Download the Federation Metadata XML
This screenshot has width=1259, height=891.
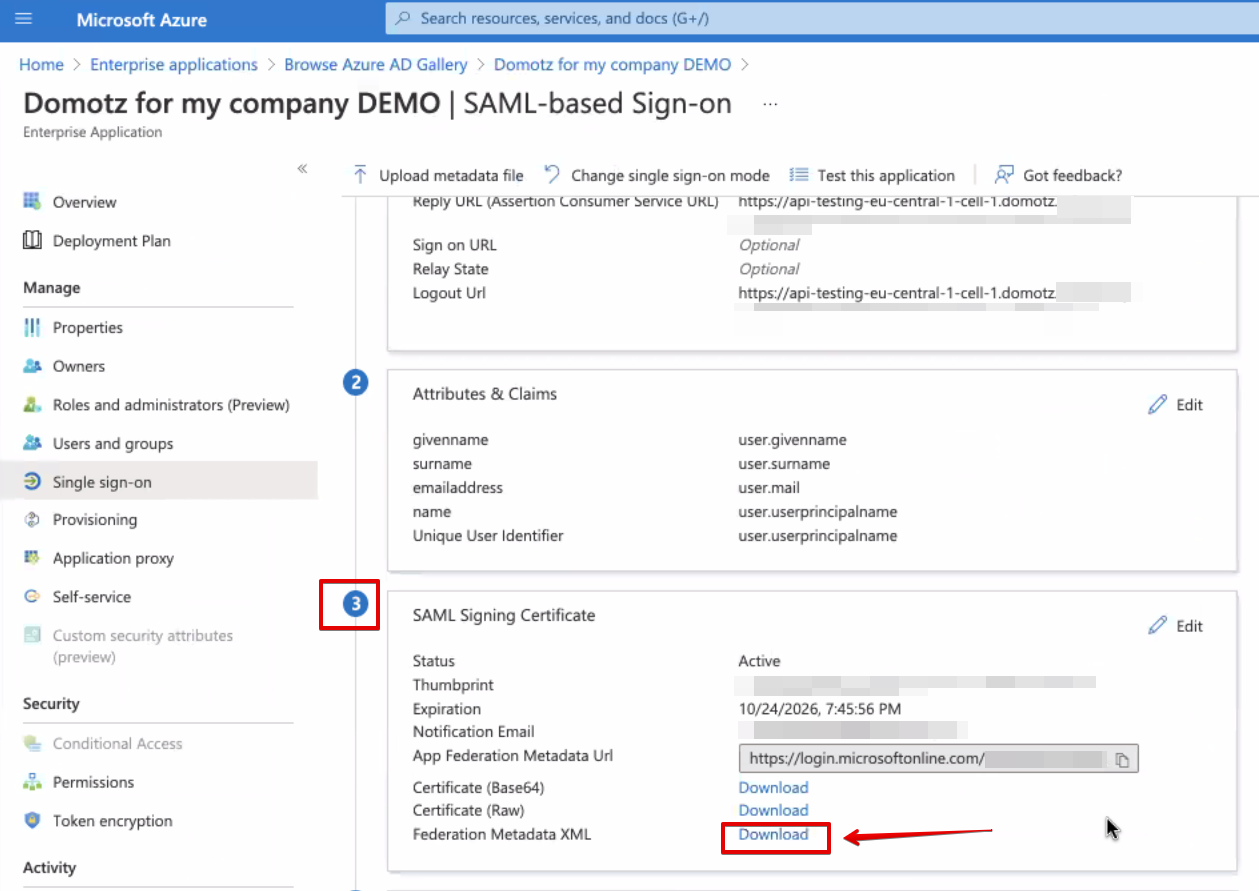tap(773, 834)
